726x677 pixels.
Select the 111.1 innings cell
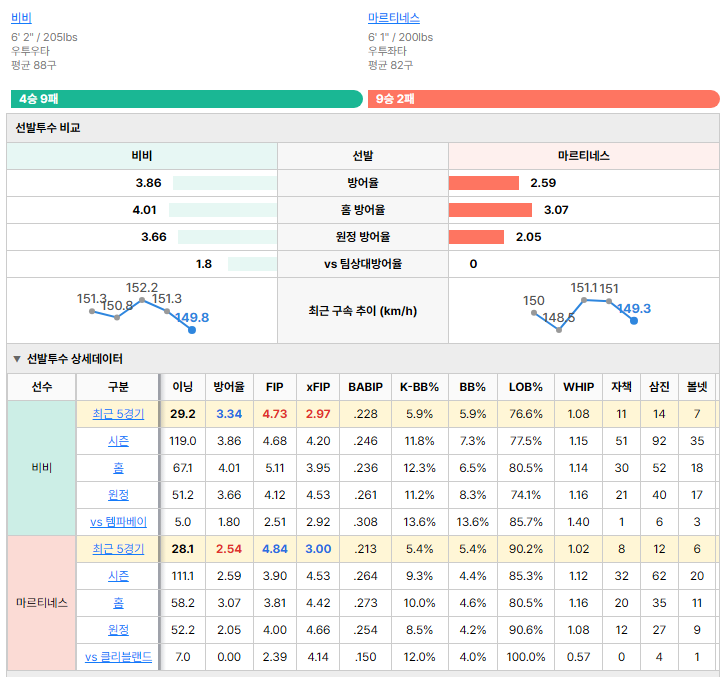[182, 576]
